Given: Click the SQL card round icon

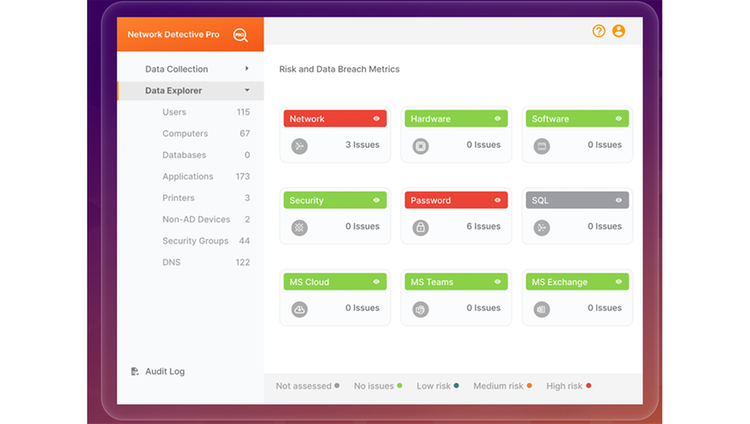Looking at the screenshot, I should [541, 228].
